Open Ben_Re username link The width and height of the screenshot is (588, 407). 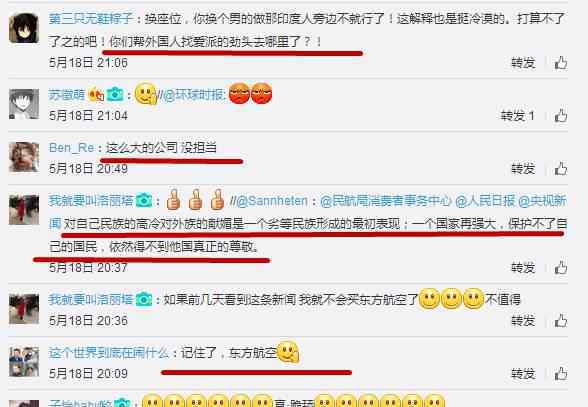tap(71, 147)
